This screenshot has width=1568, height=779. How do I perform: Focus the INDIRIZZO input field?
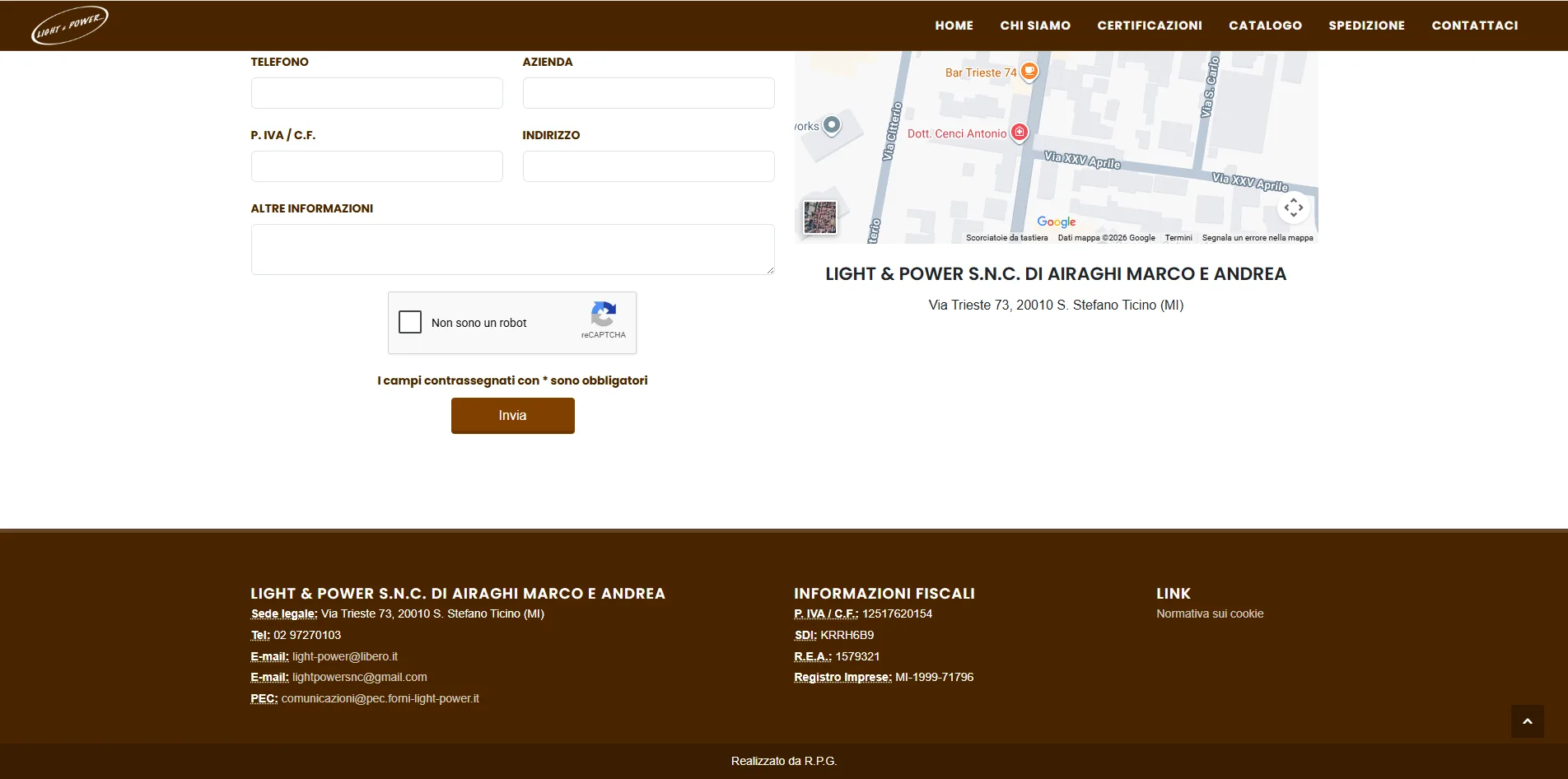tap(649, 166)
